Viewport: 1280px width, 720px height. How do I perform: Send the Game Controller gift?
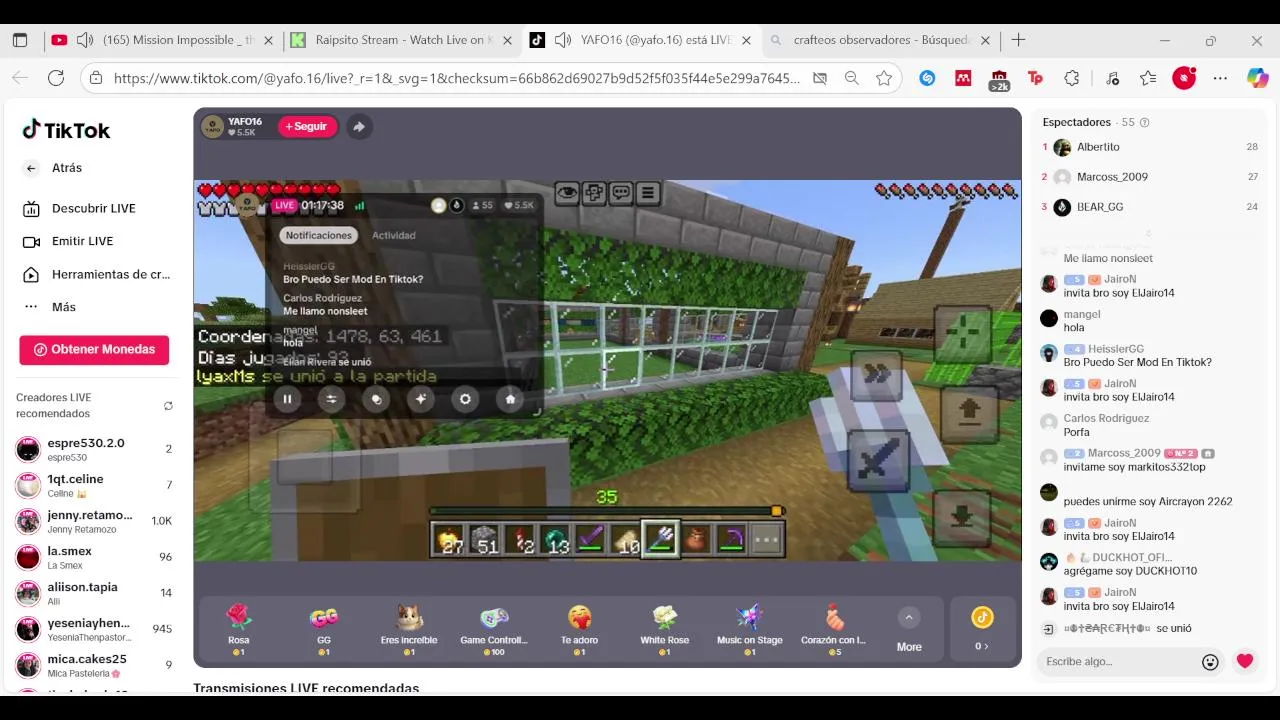coord(494,630)
